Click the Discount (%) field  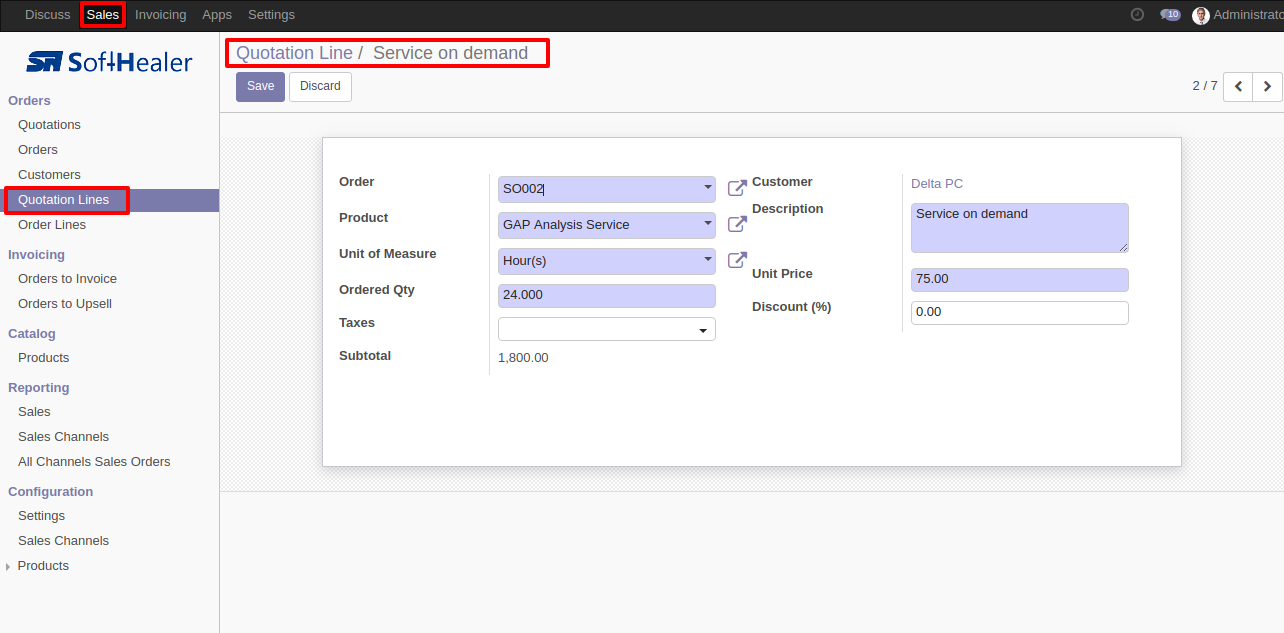[1020, 313]
